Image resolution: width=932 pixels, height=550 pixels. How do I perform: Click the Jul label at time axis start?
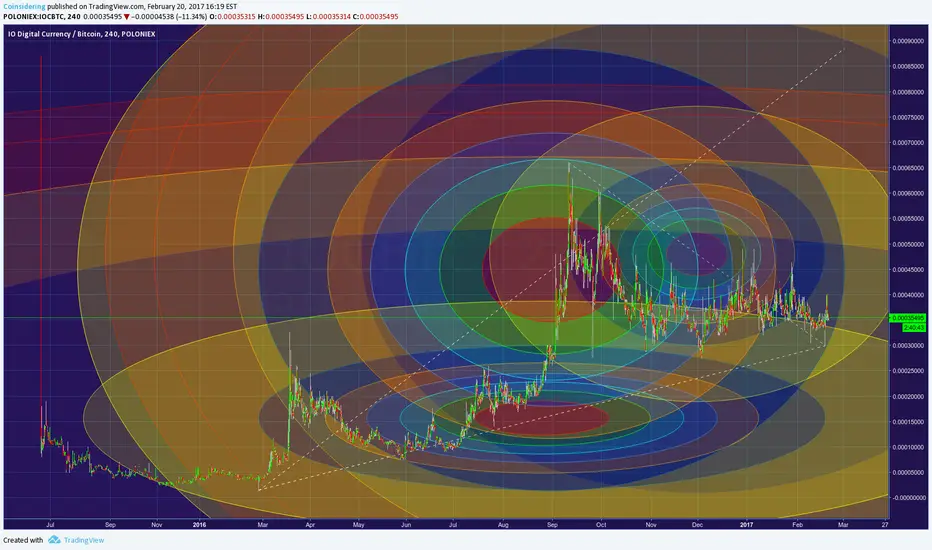[x=51, y=524]
